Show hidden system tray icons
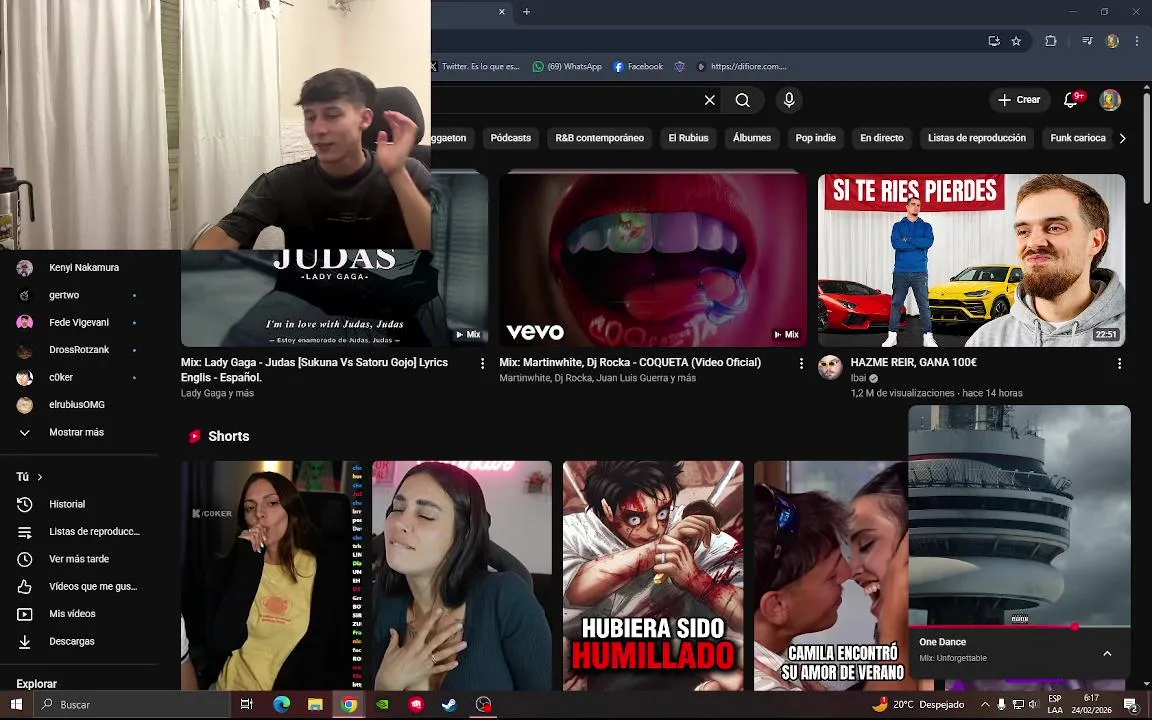Viewport: 1152px width, 720px height. 984,705
